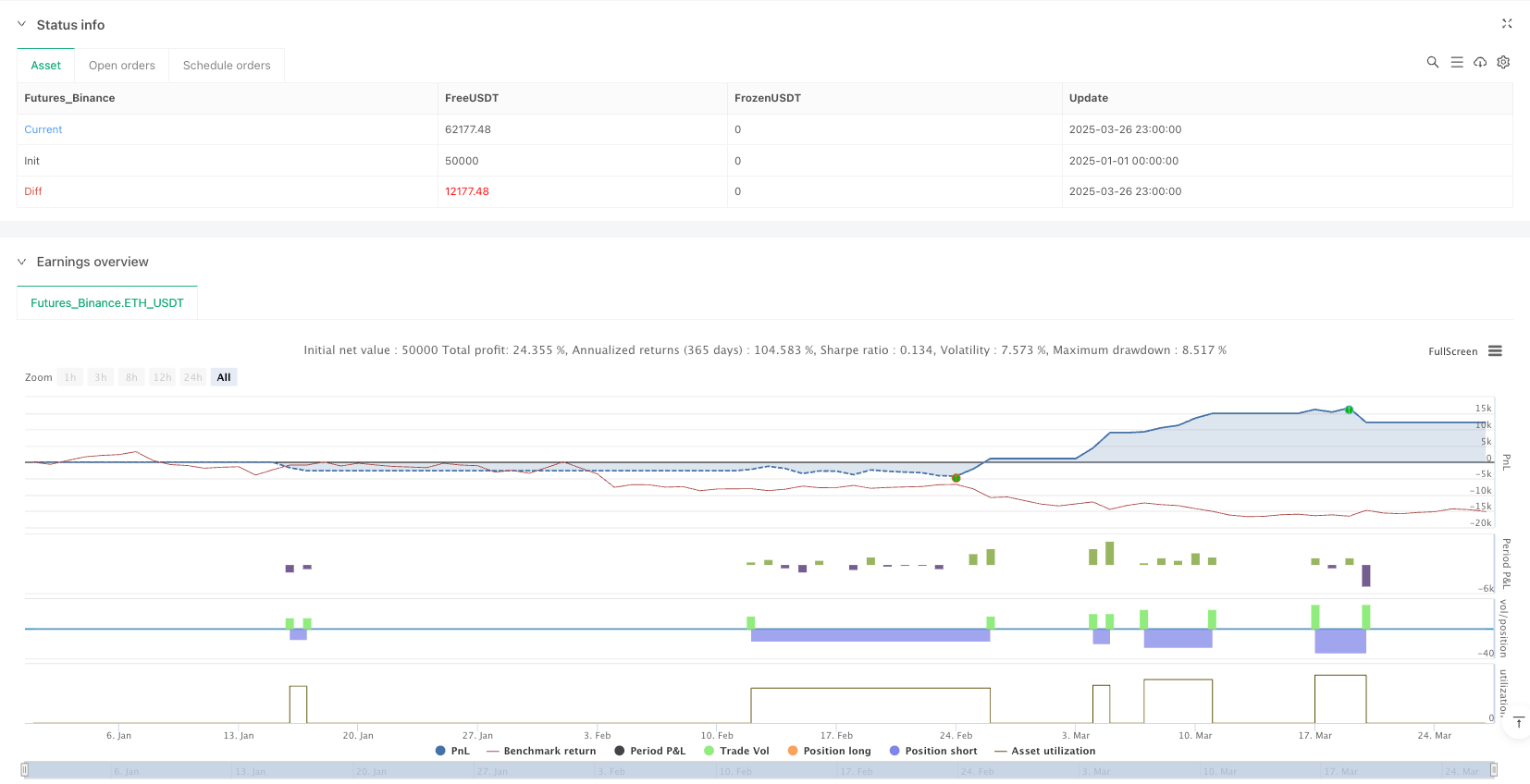Click the 12177.48 diff value

pyautogui.click(x=467, y=191)
